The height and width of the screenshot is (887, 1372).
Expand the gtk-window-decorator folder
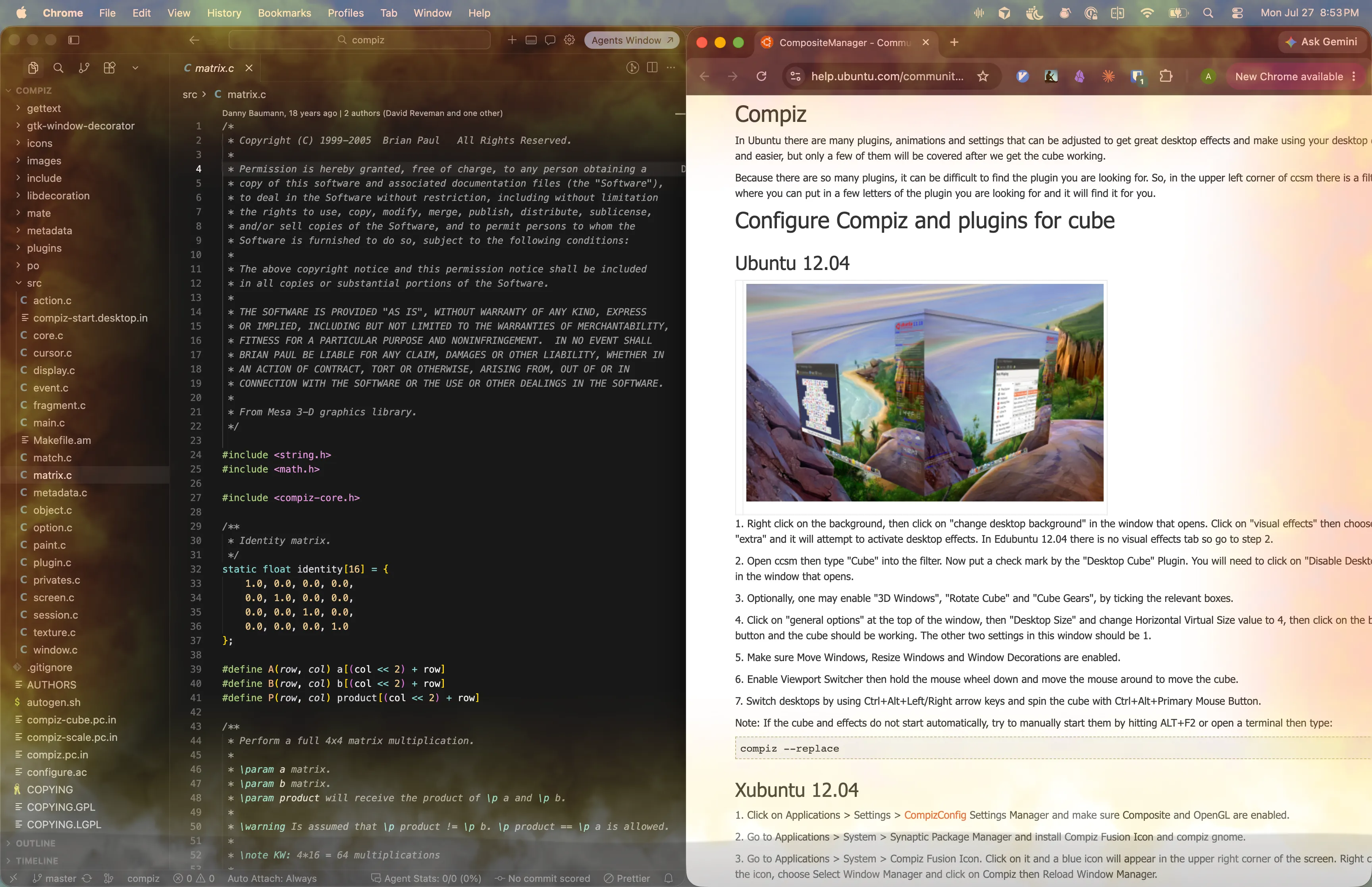pos(81,125)
